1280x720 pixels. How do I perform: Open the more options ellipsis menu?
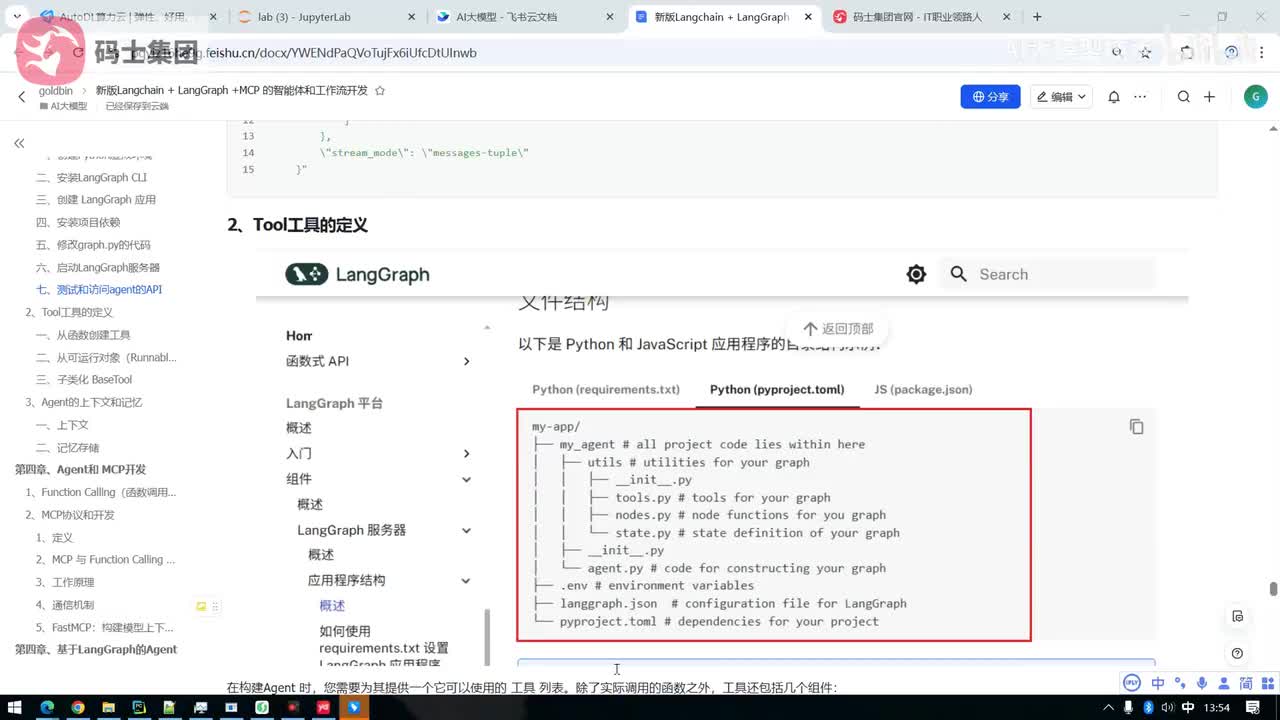(x=1141, y=97)
